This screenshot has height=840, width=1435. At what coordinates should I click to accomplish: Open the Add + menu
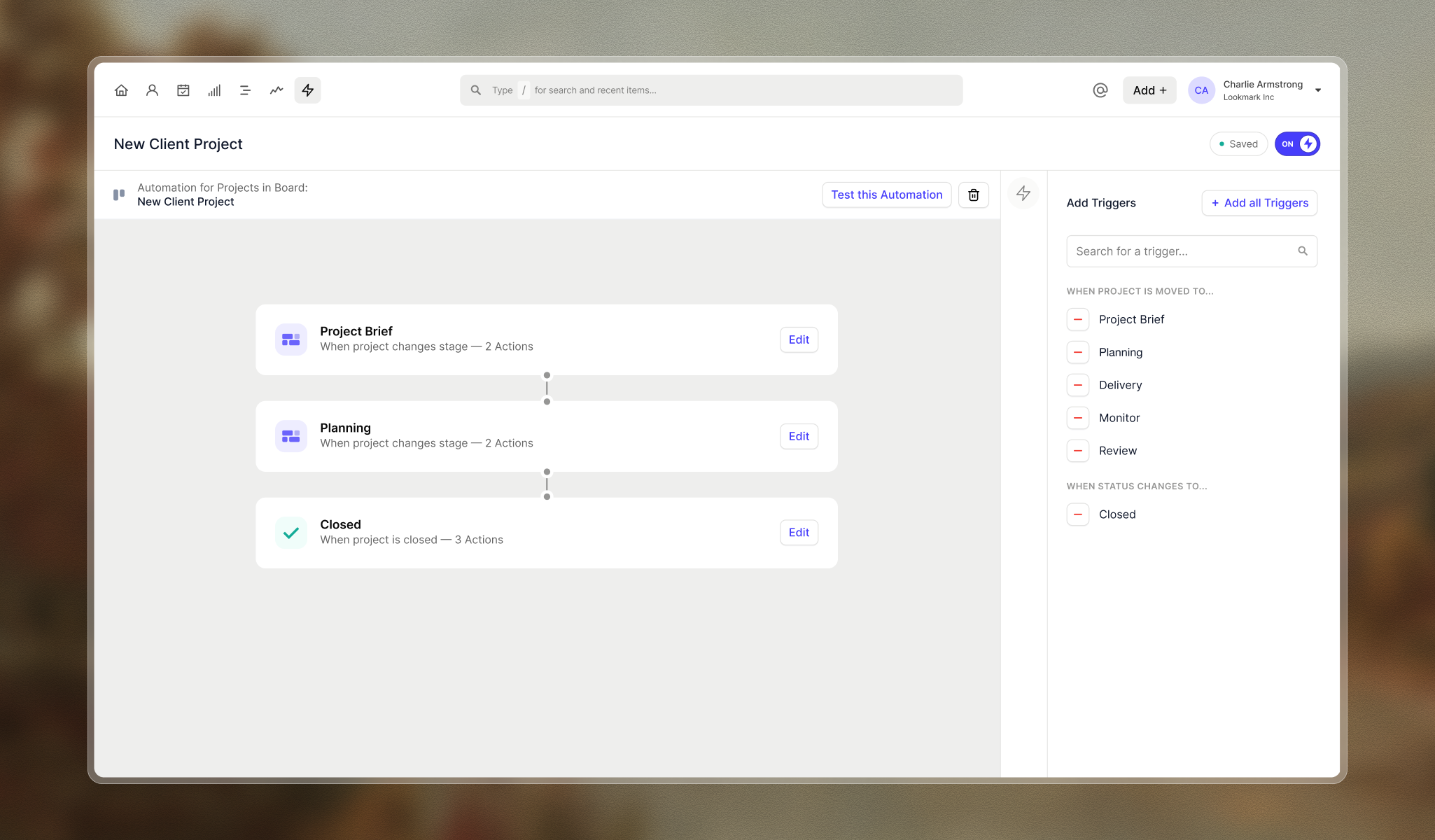pos(1149,90)
